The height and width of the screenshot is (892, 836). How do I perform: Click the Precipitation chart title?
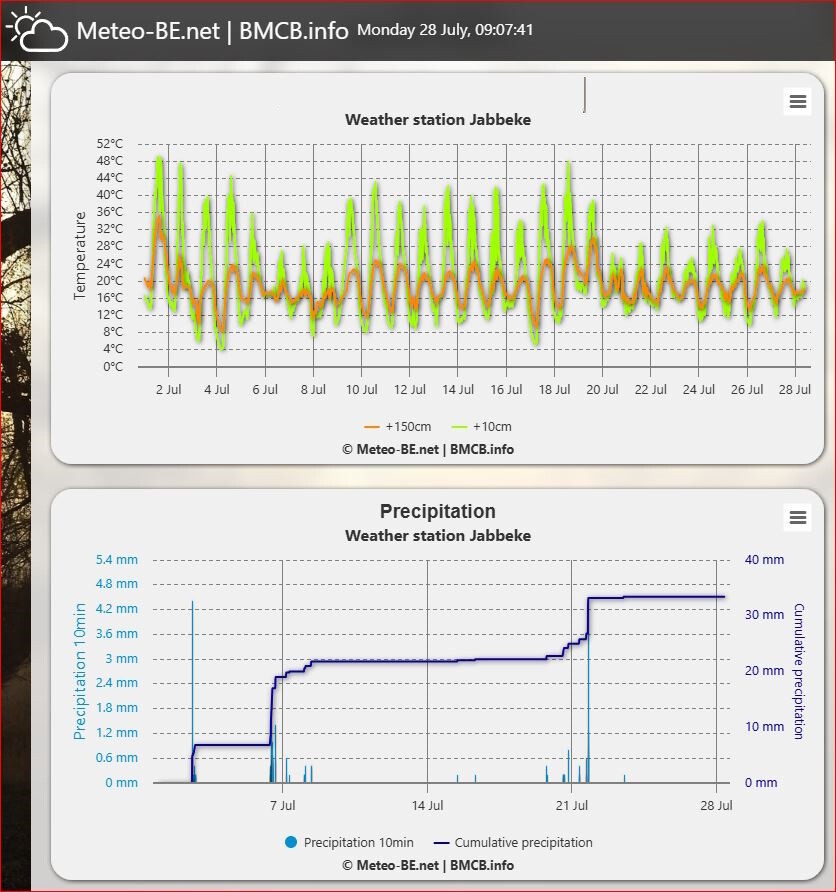[x=437, y=511]
